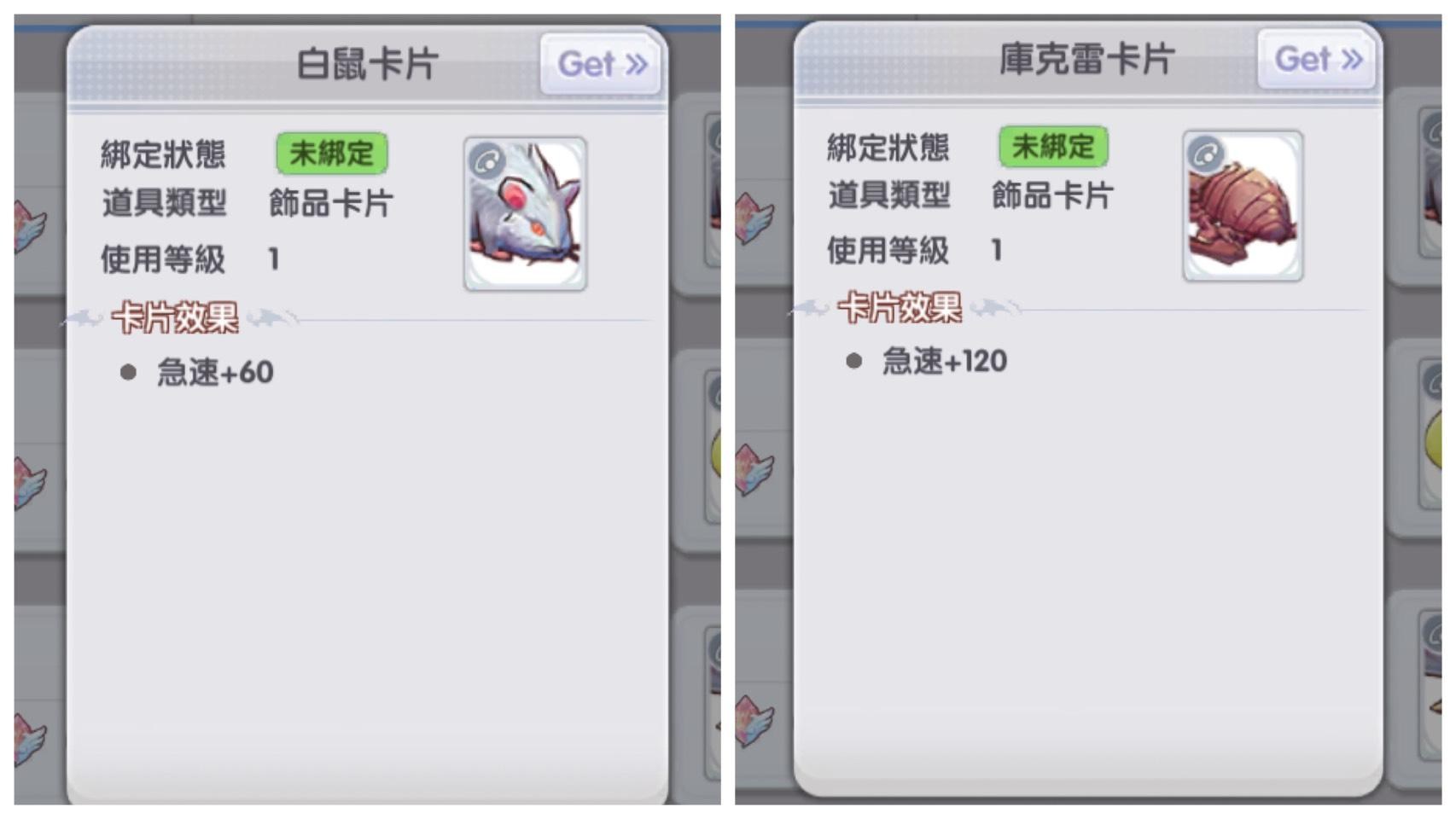The image size is (1456, 819).
Task: Select the 庫克雷卡片 title text
Action: (x=1086, y=59)
